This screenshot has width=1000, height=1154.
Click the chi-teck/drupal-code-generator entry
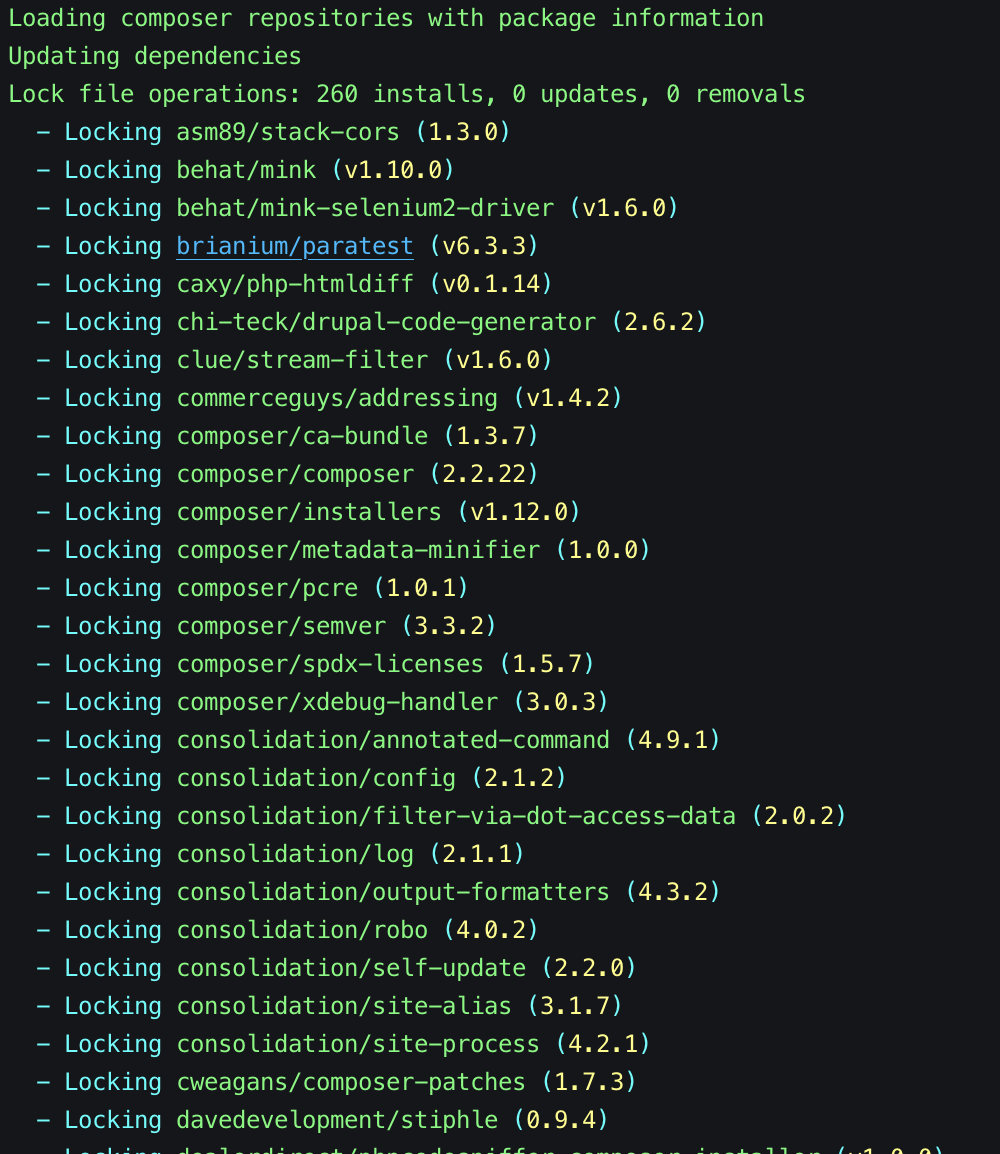(x=385, y=321)
